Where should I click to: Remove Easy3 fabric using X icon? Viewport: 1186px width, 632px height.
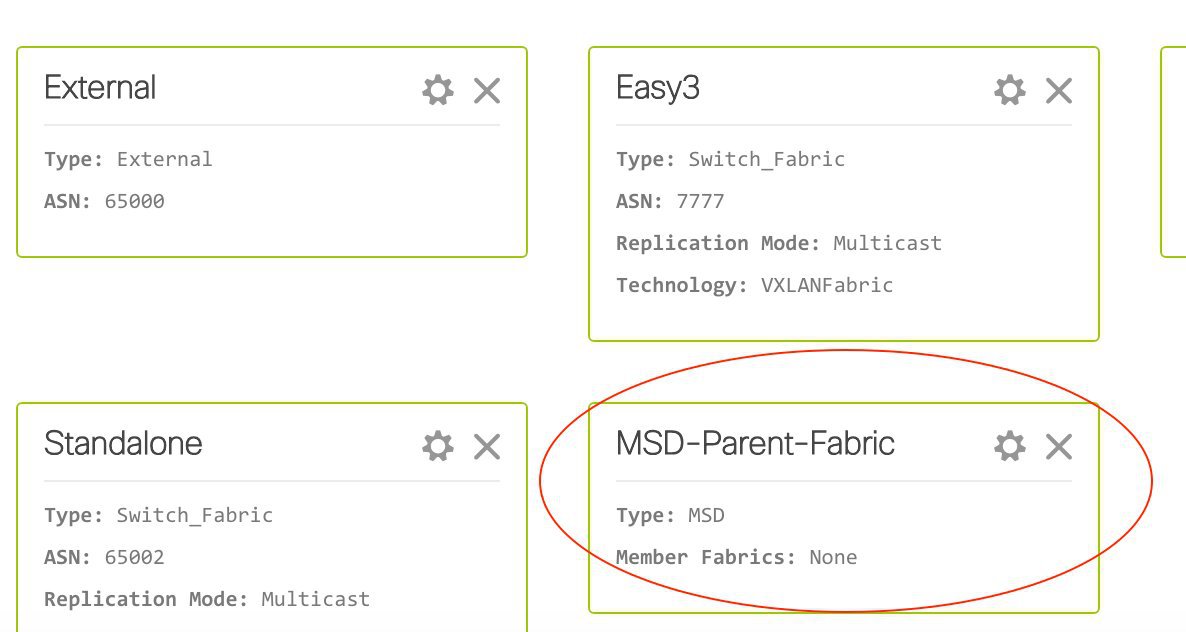click(1059, 91)
